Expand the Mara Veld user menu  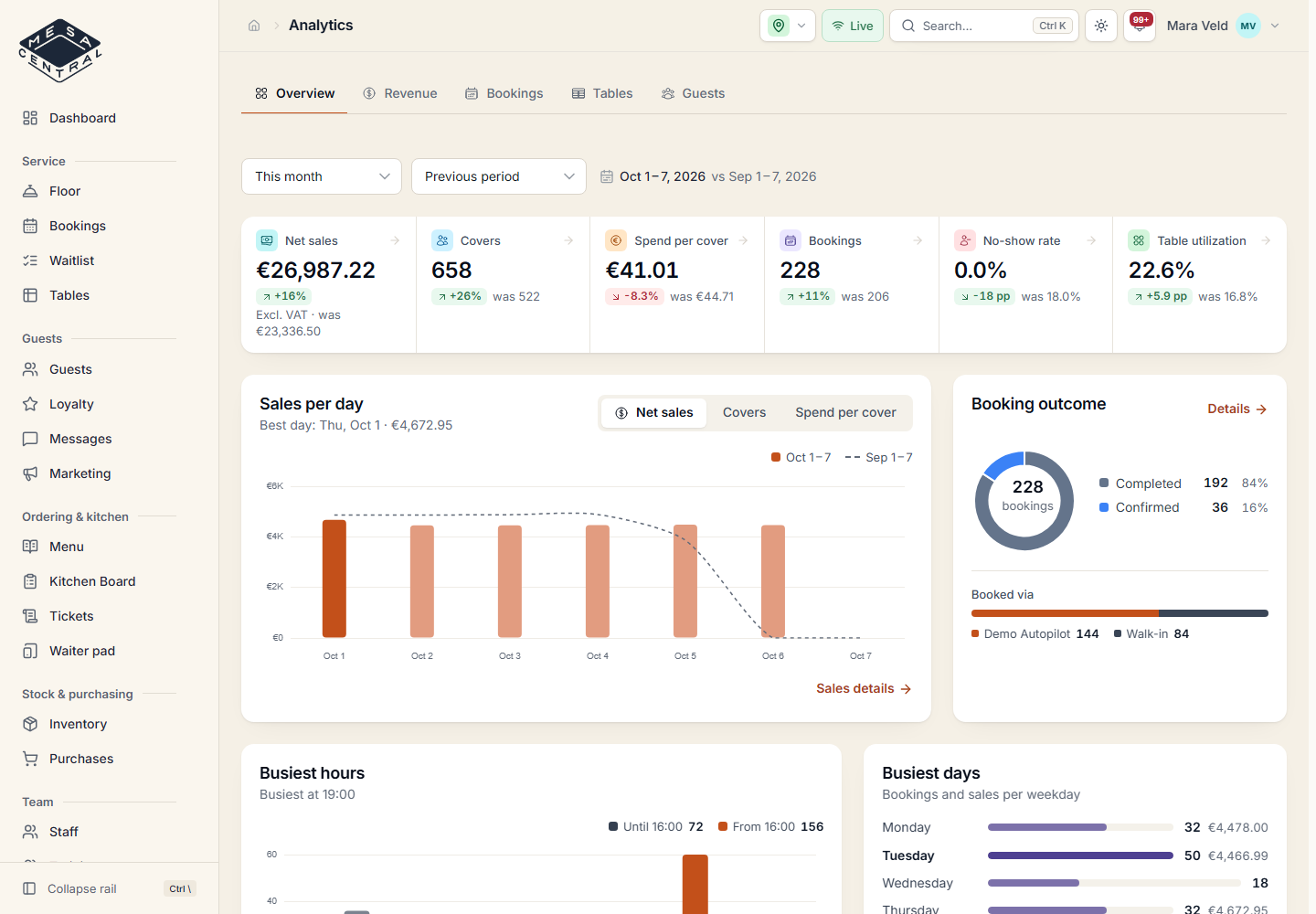pyautogui.click(x=1223, y=26)
